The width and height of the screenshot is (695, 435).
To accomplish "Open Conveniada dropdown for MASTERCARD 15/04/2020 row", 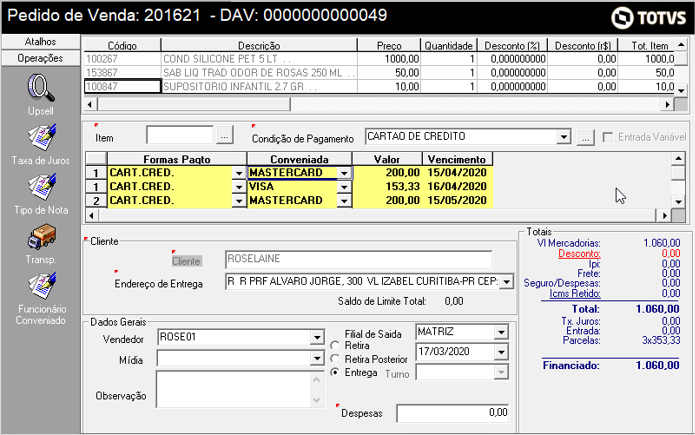I will tap(344, 173).
